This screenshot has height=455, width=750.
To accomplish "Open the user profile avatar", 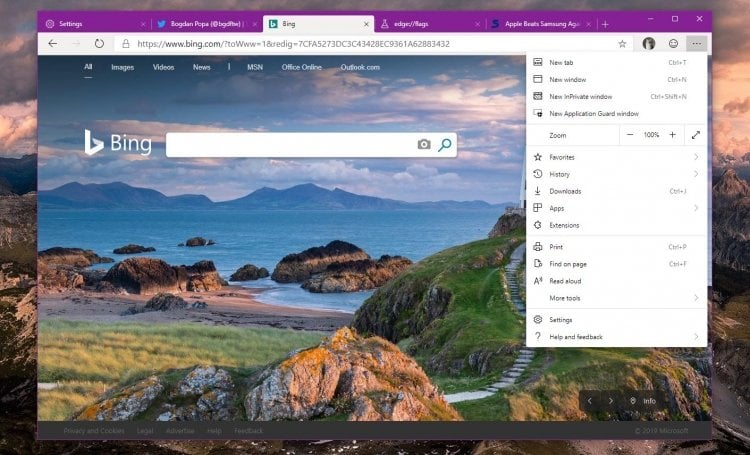I will coord(649,44).
